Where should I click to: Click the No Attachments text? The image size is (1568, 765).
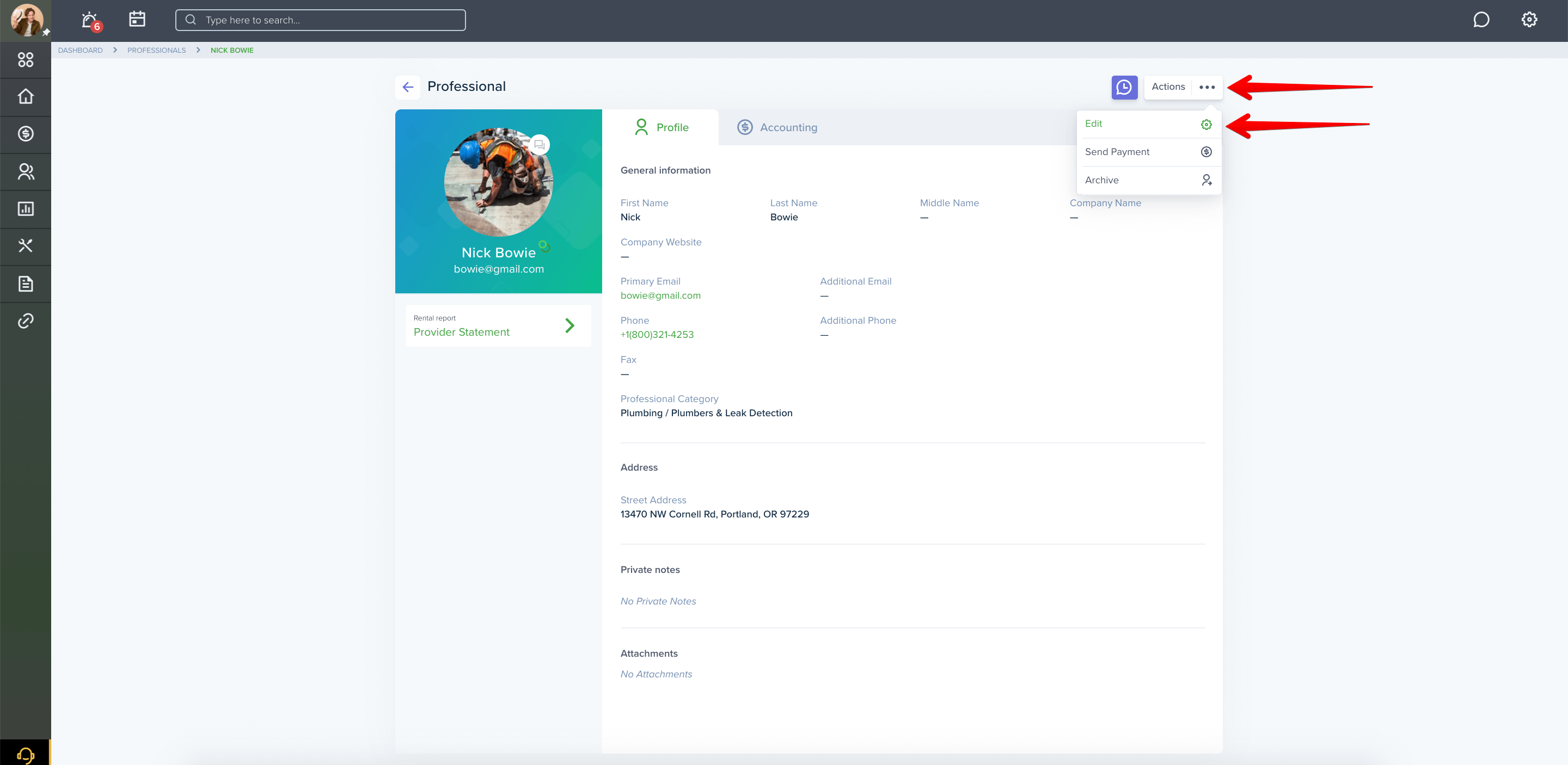[656, 674]
